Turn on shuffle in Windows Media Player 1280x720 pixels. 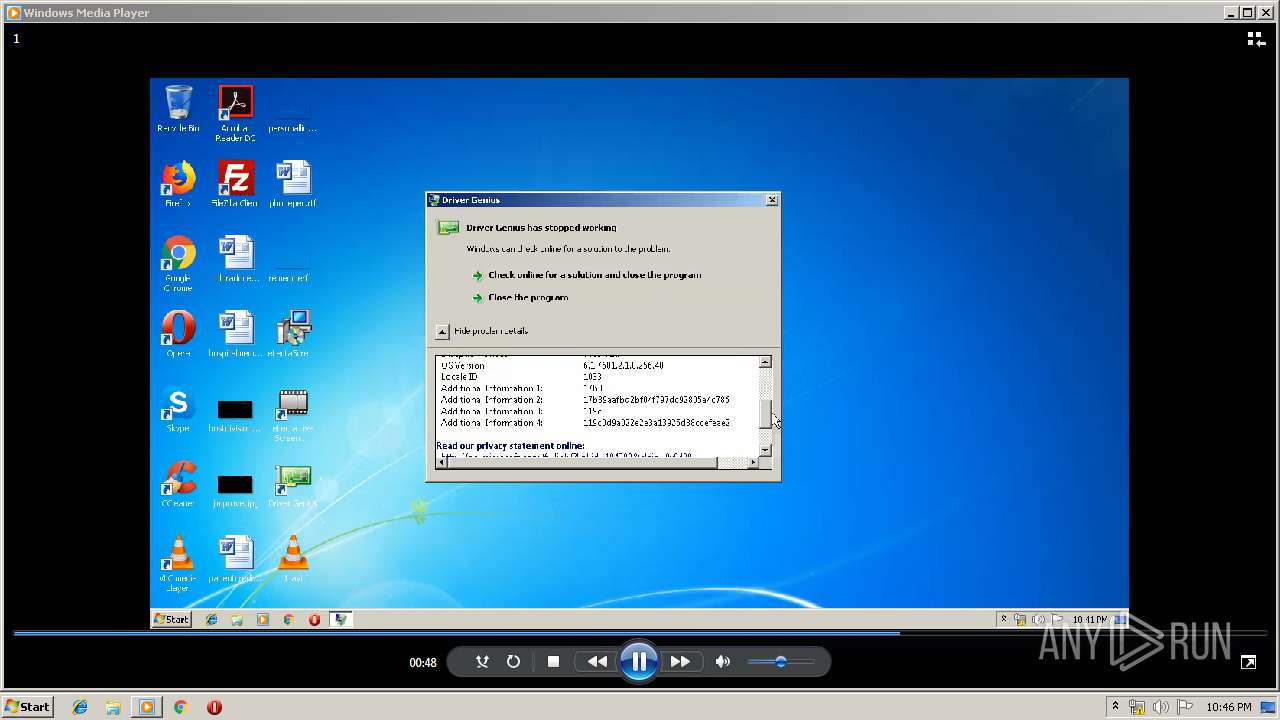click(482, 661)
